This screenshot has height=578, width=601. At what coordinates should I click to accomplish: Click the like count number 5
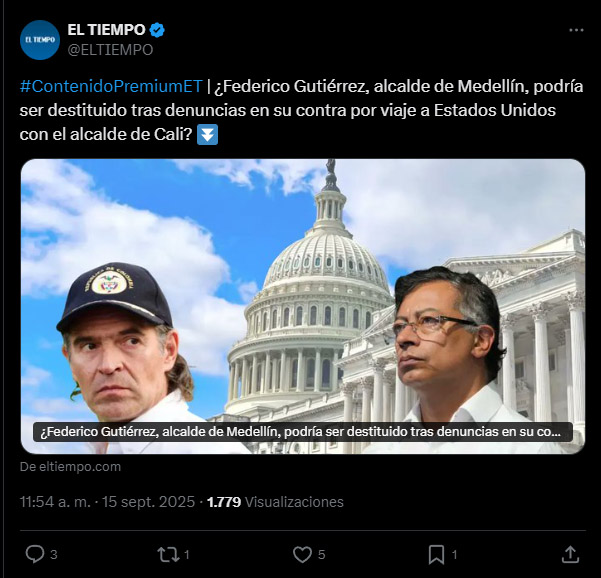322,555
